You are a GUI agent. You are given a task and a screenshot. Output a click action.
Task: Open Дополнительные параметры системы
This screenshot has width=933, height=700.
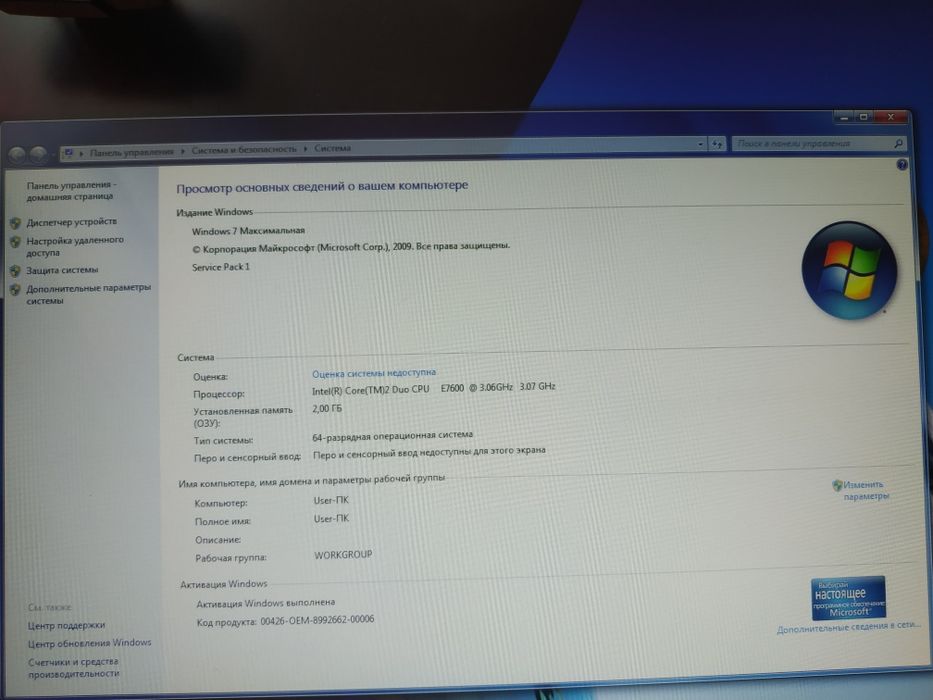coord(89,294)
